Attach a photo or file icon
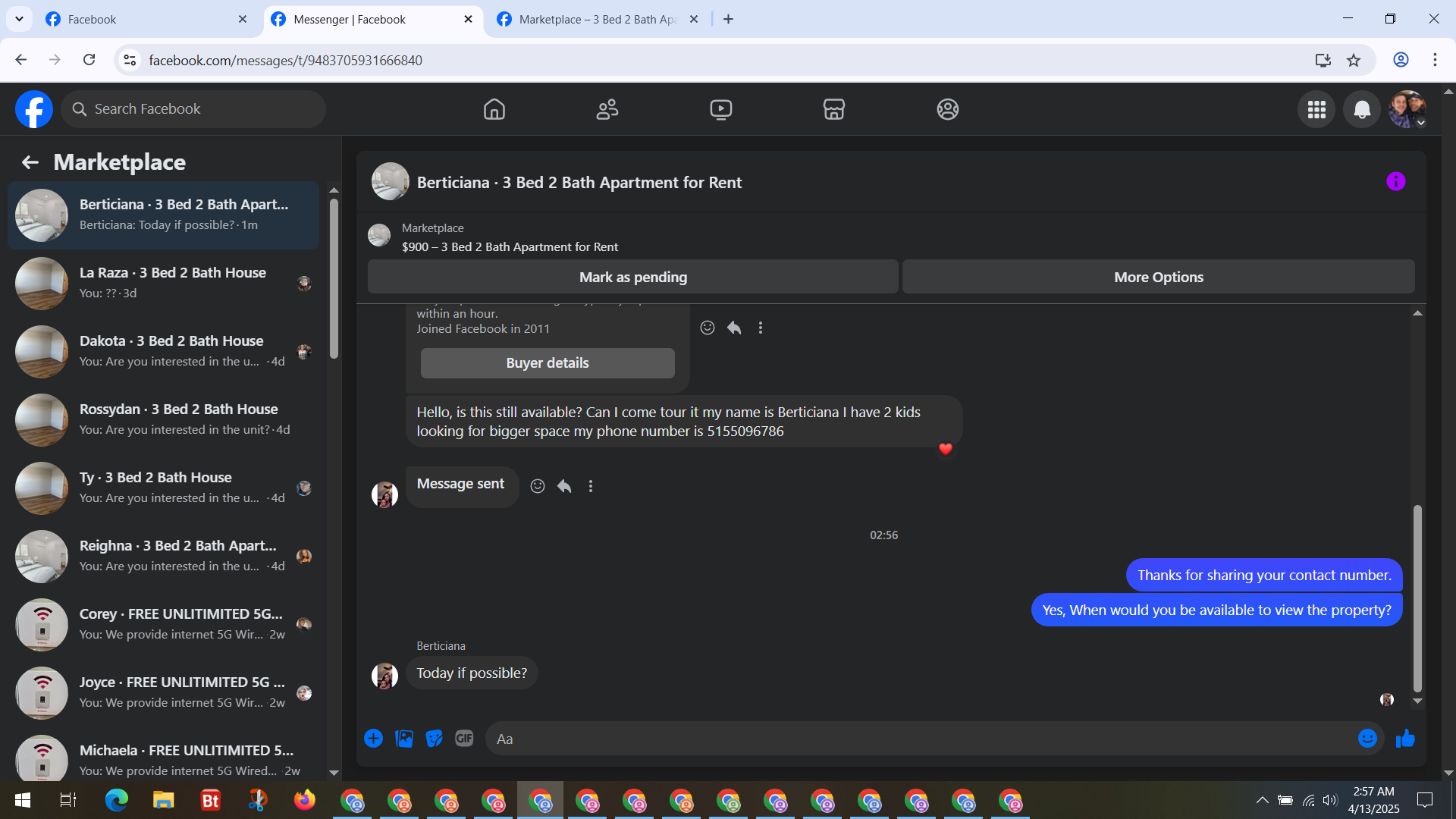This screenshot has height=819, width=1456. (x=404, y=739)
